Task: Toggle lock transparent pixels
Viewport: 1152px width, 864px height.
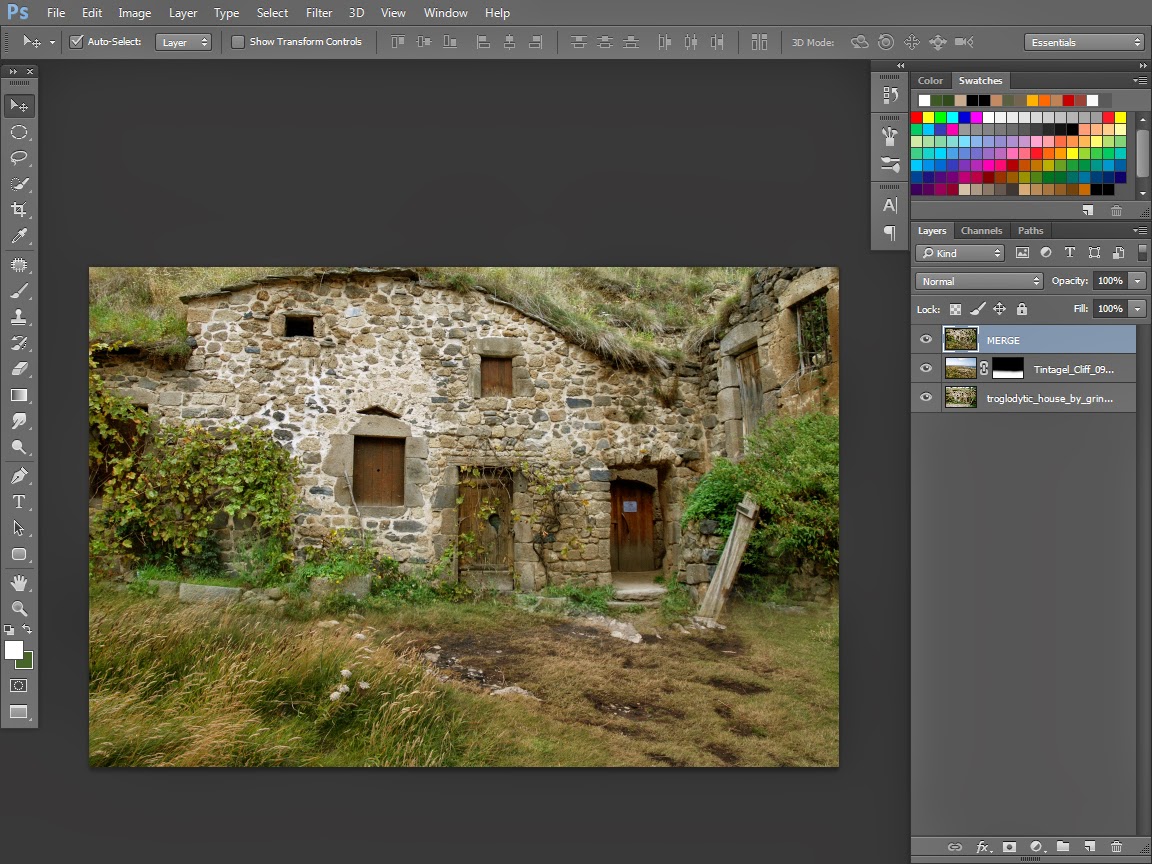Action: pyautogui.click(x=955, y=309)
